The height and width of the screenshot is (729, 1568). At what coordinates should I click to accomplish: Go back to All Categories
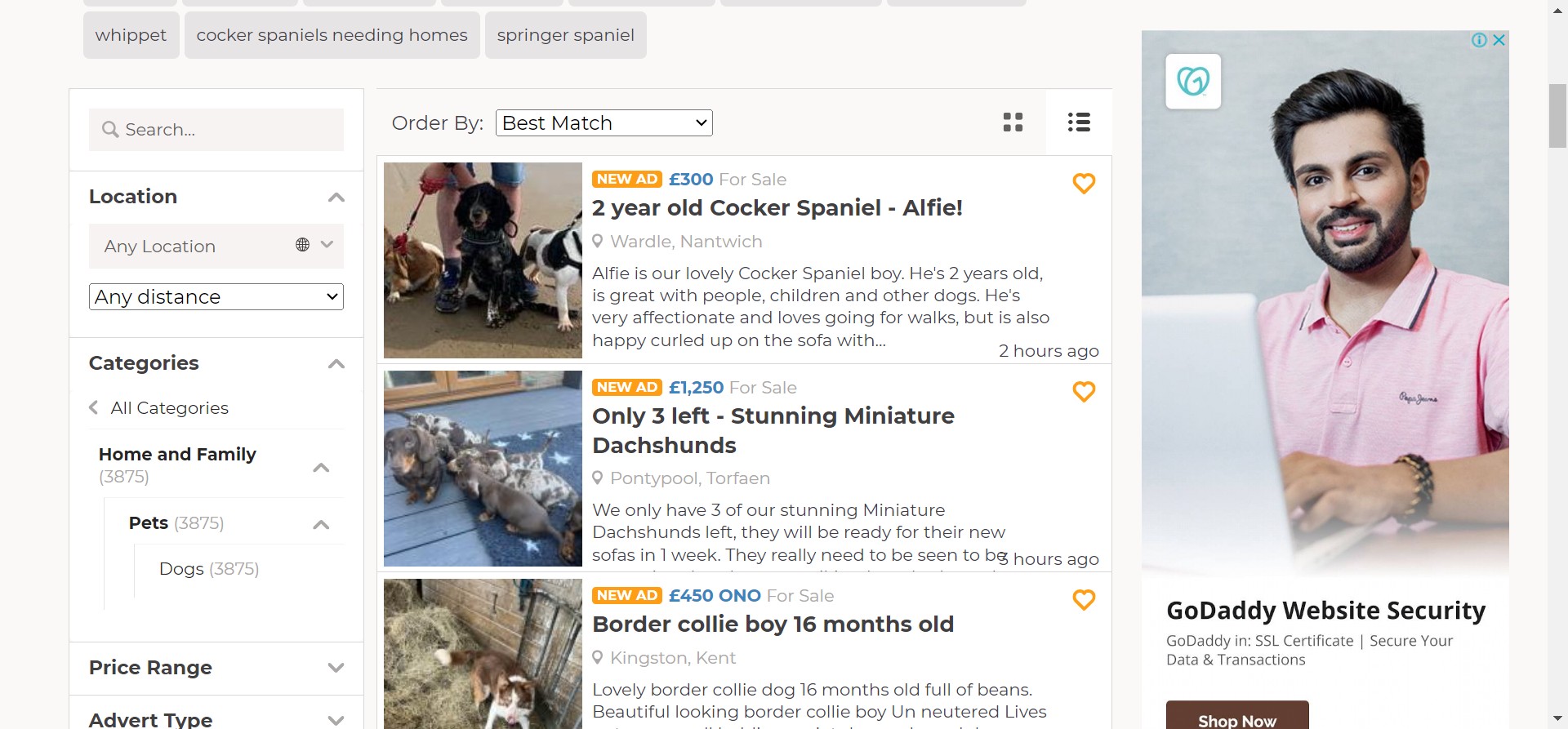click(169, 408)
